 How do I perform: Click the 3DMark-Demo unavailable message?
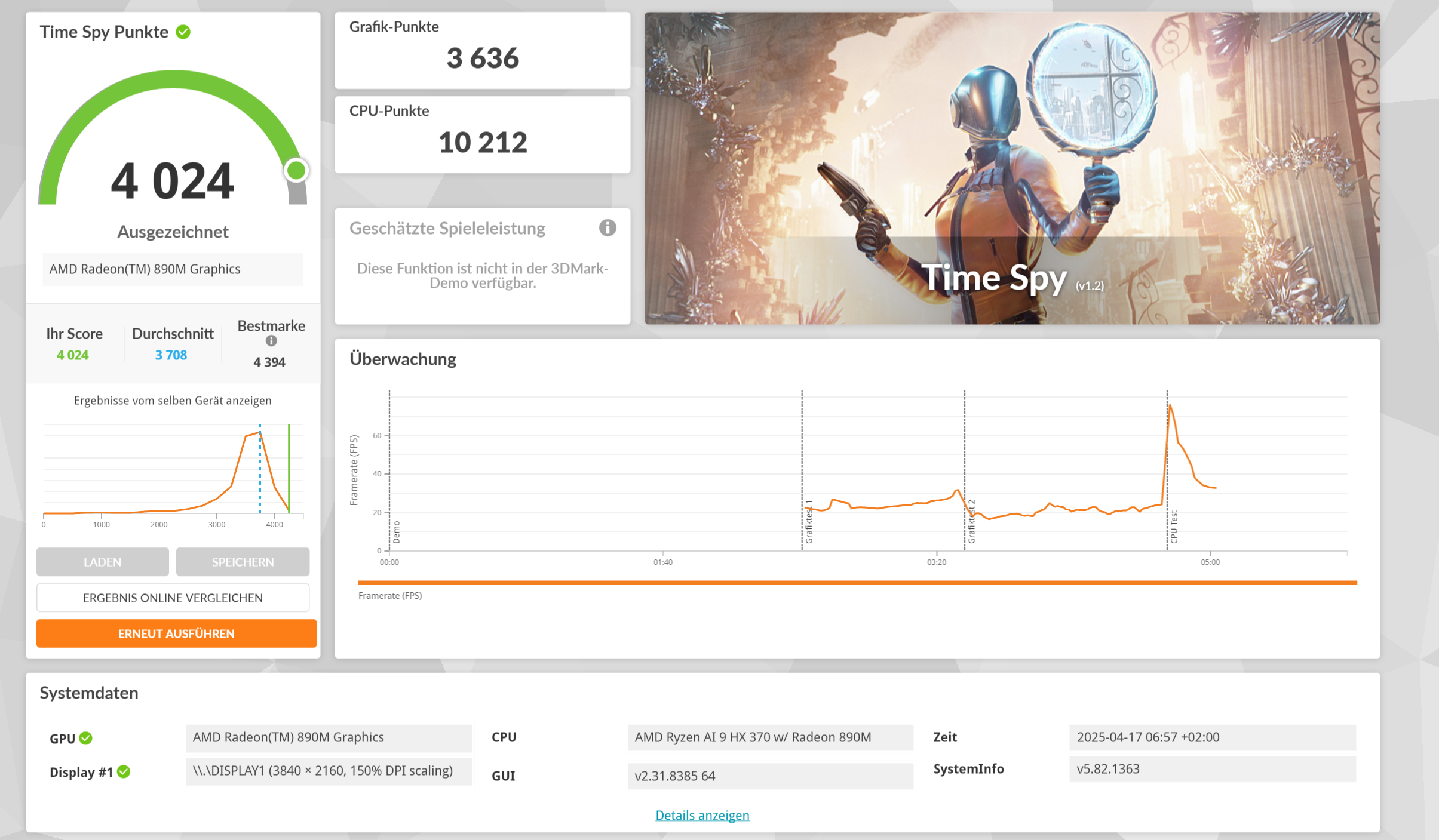[x=483, y=276]
